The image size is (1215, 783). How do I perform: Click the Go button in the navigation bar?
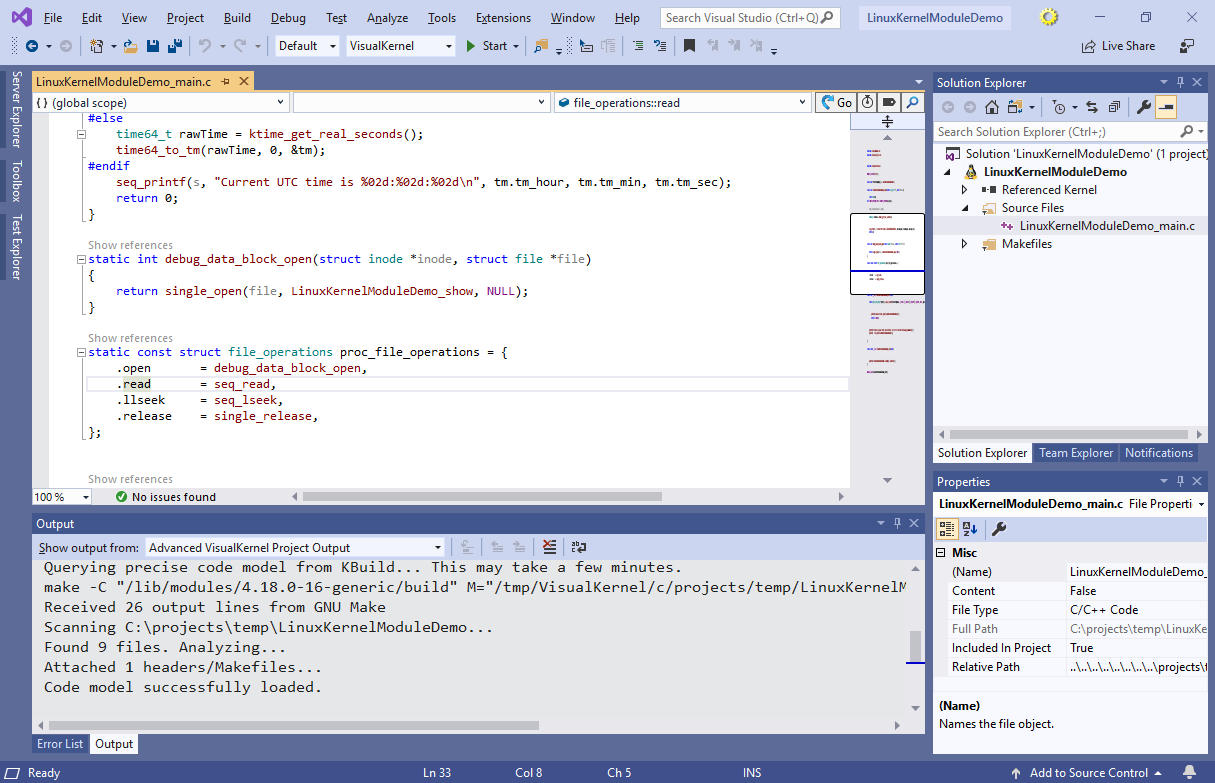coord(835,102)
